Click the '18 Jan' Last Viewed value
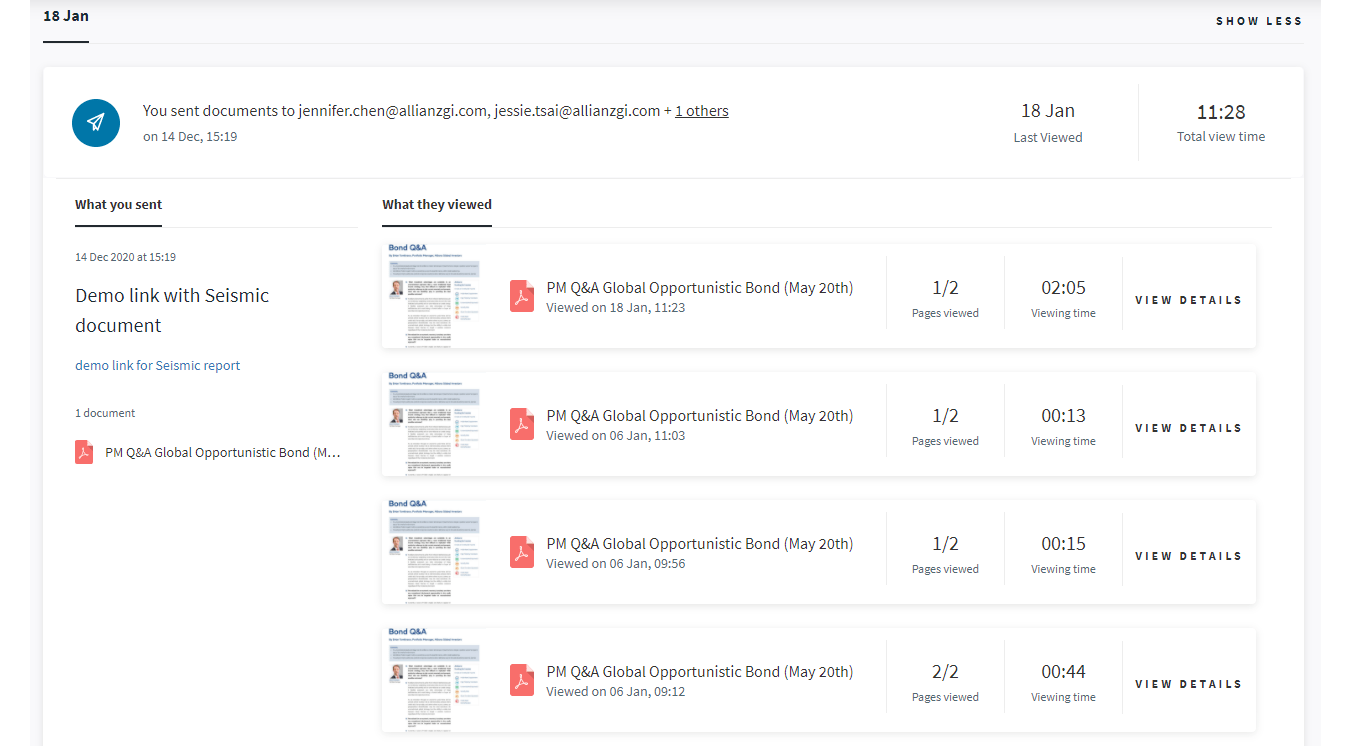Screen dimensions: 1350x746 click(1048, 111)
